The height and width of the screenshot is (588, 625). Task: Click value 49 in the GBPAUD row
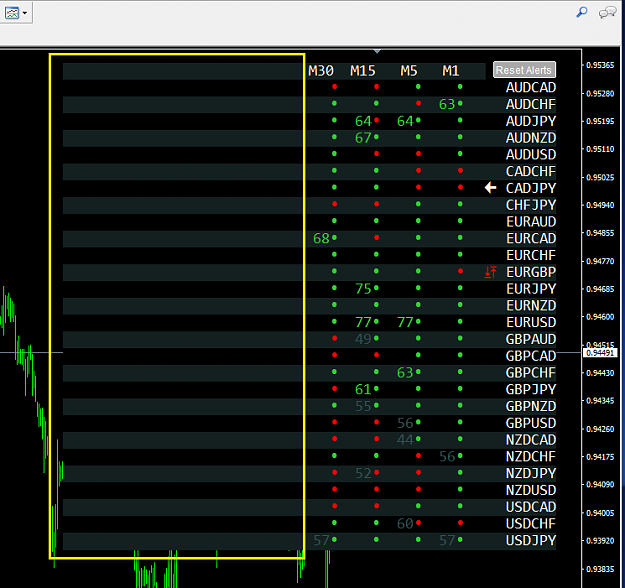click(x=363, y=339)
